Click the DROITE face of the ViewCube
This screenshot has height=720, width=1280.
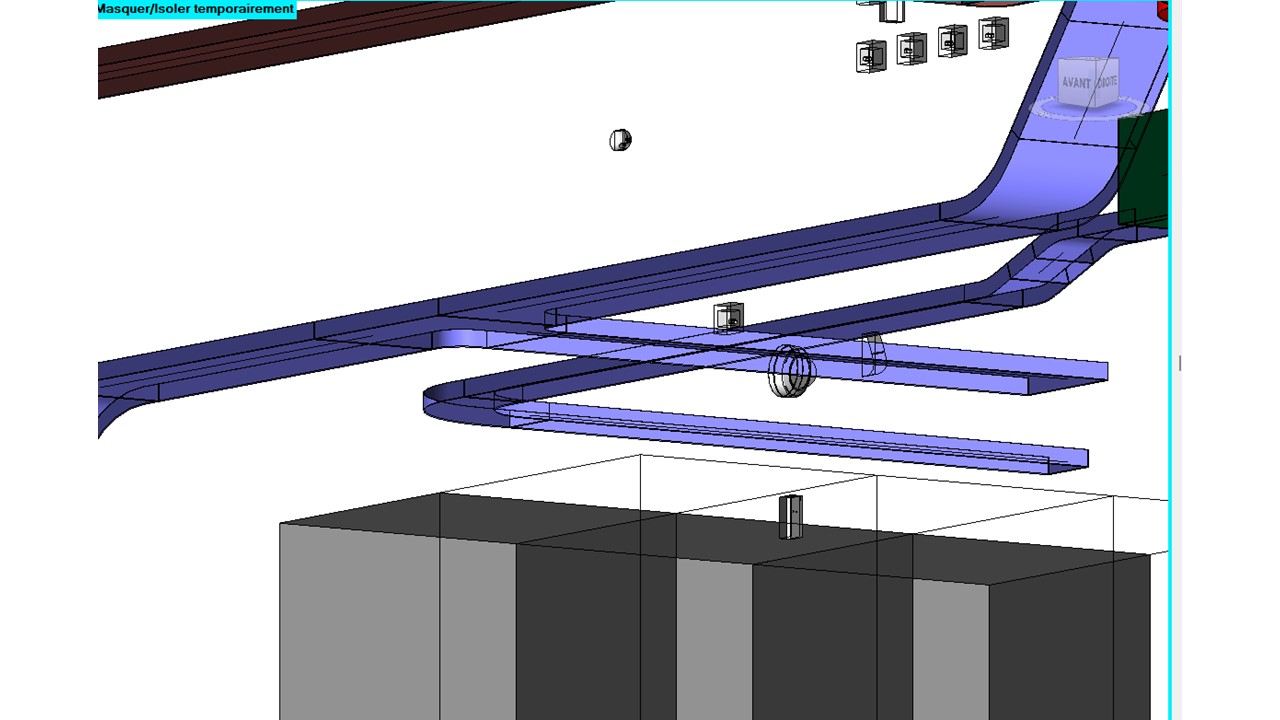[1107, 81]
